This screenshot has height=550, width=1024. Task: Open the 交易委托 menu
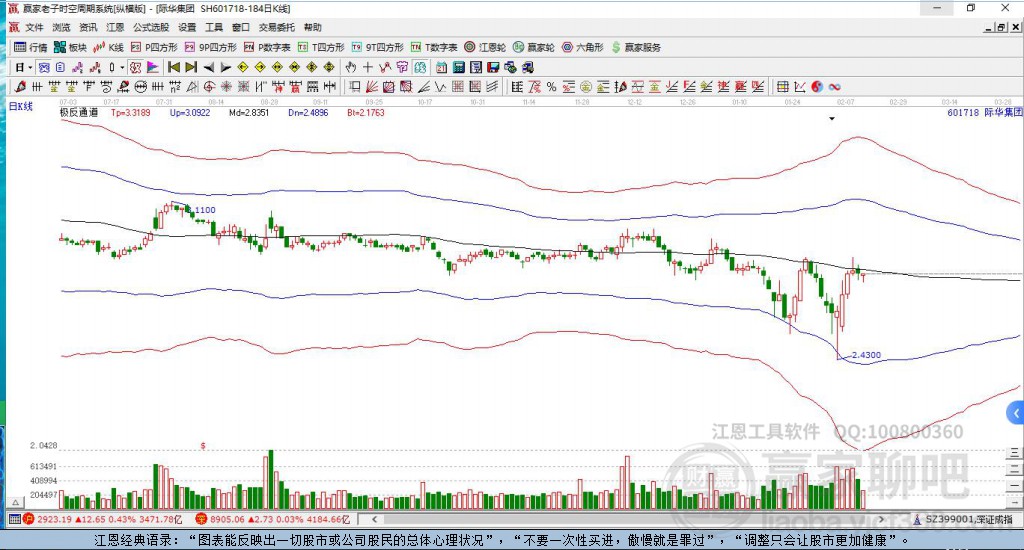[277, 28]
